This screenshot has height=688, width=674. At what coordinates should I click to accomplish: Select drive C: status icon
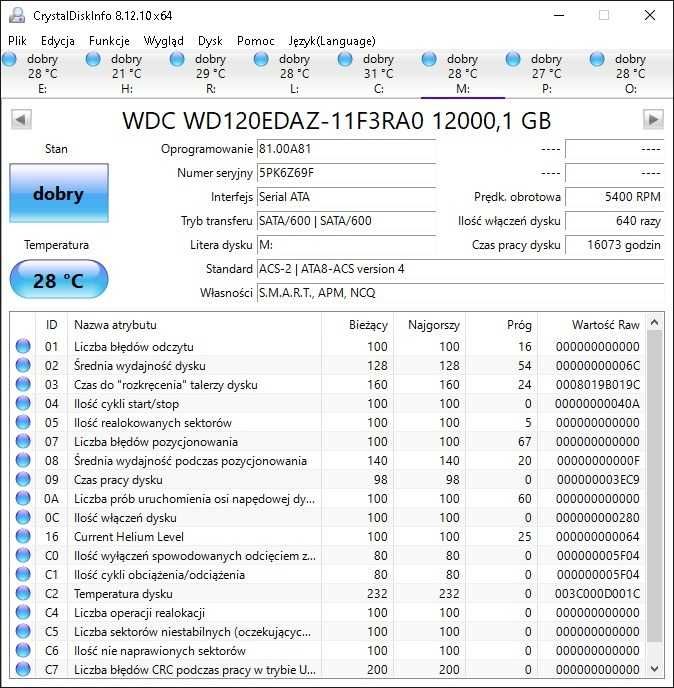(x=345, y=59)
